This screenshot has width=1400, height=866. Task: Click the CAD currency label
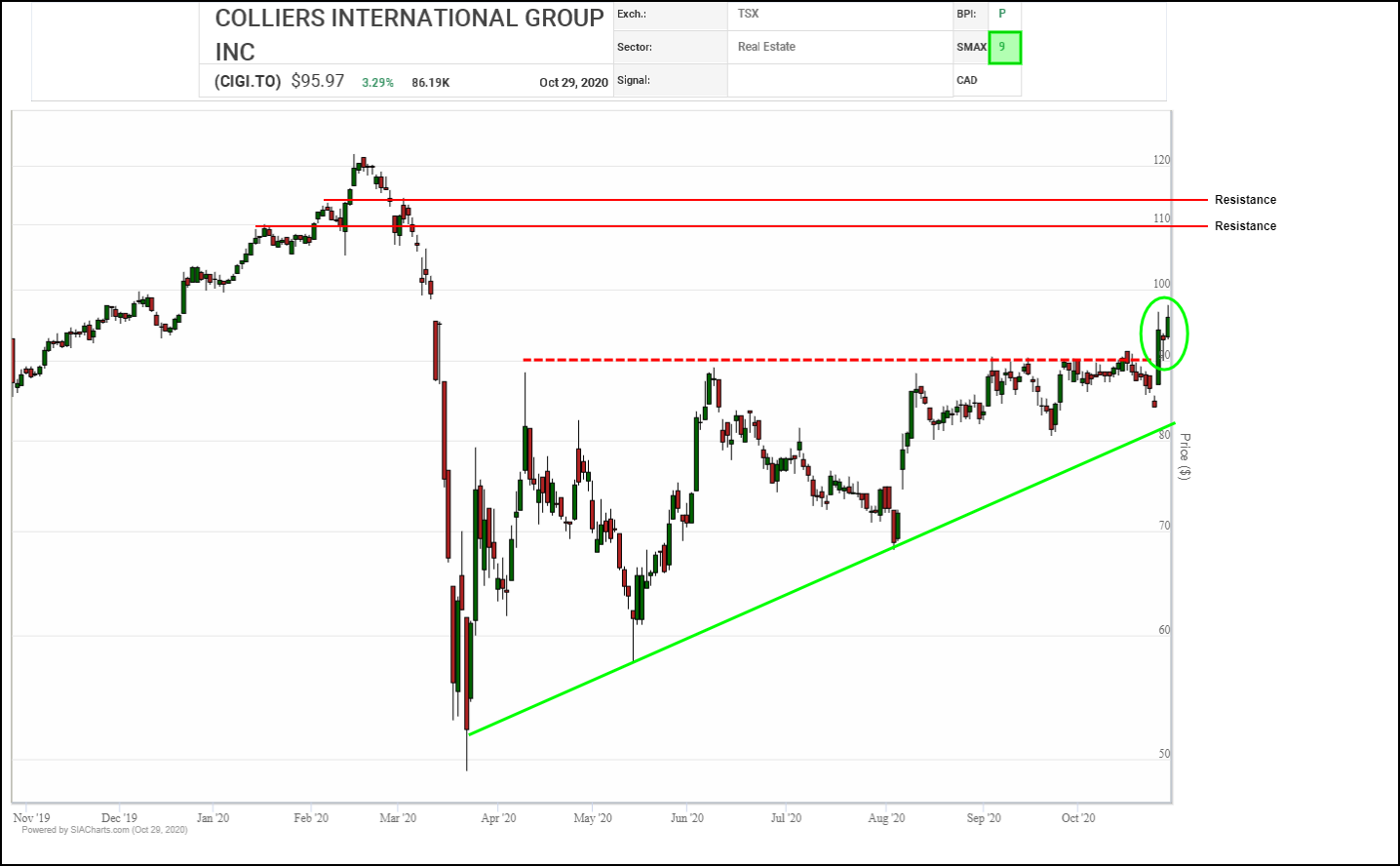tap(967, 80)
